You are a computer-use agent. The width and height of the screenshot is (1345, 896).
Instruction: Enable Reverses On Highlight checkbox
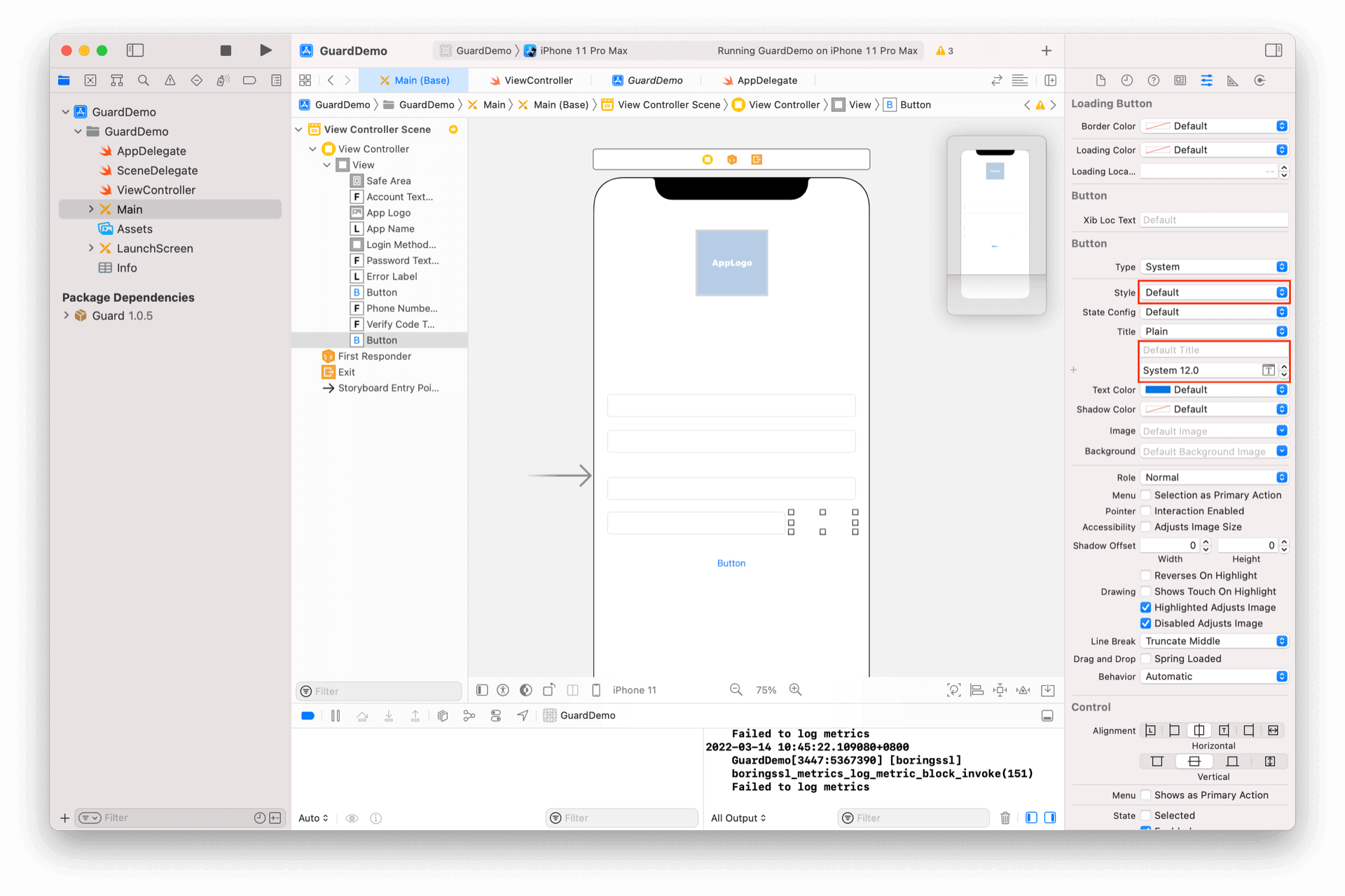(x=1146, y=576)
